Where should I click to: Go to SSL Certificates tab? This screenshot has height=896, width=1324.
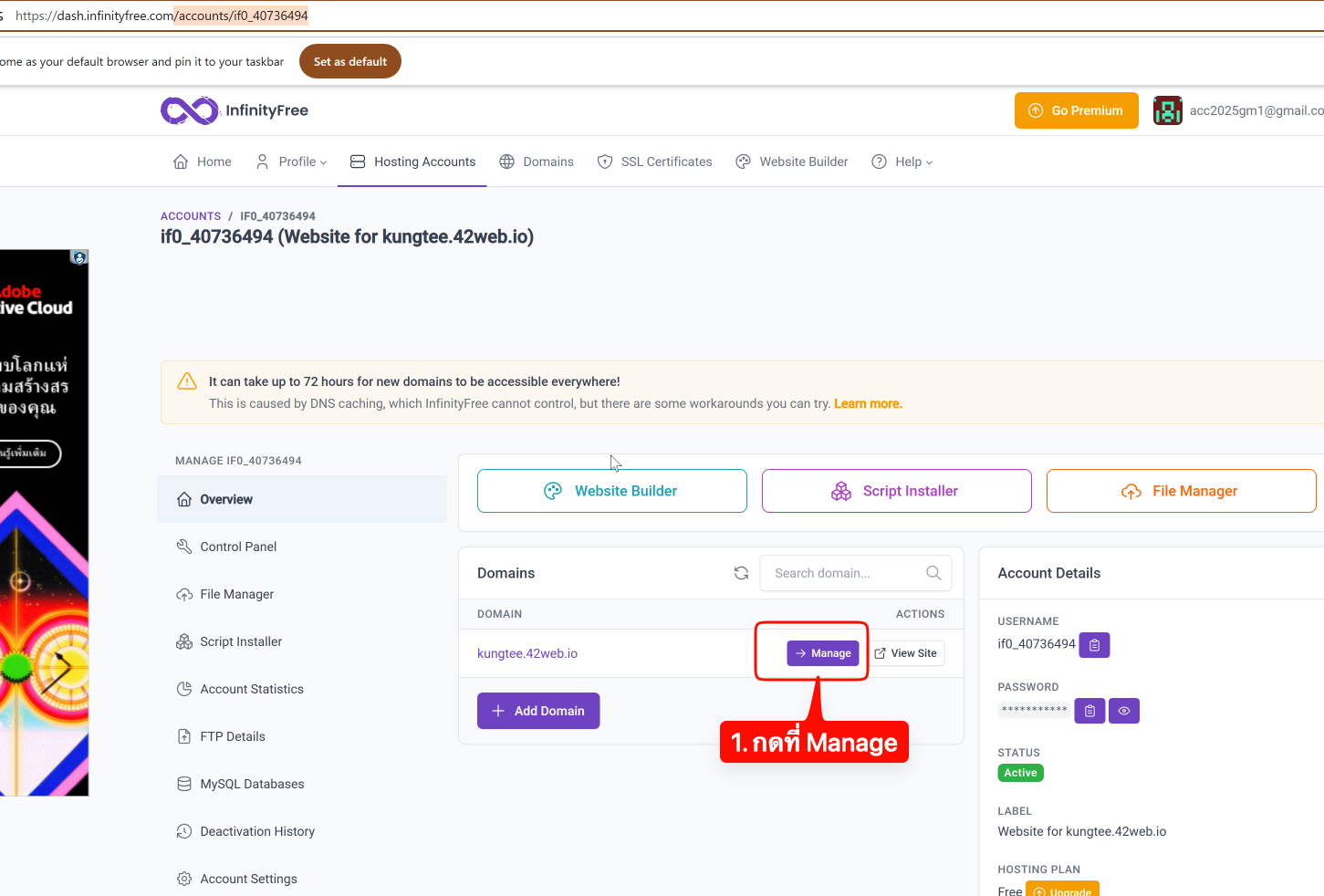[x=654, y=161]
